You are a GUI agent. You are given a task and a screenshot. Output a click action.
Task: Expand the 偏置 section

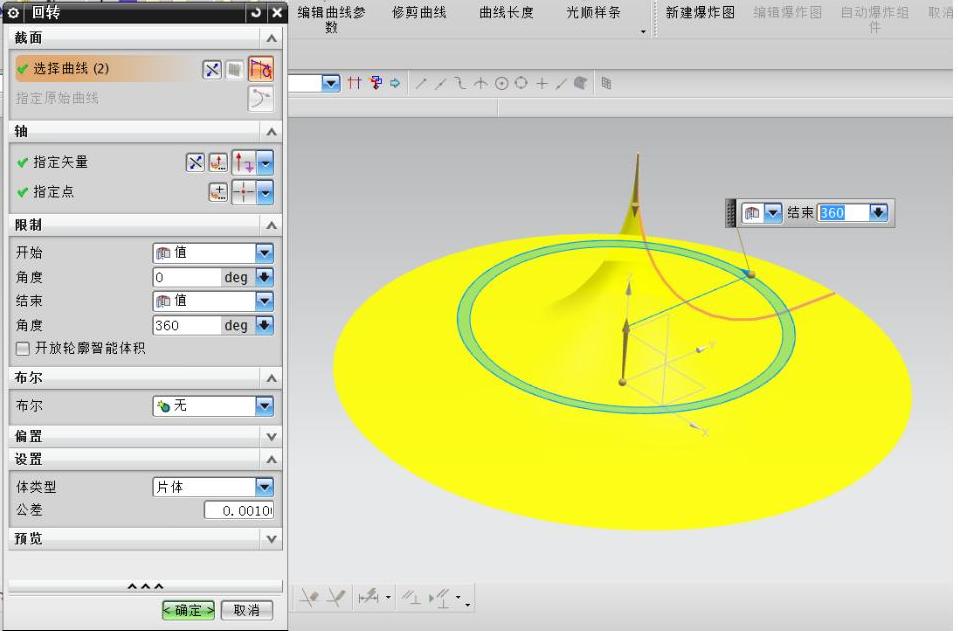(x=272, y=437)
